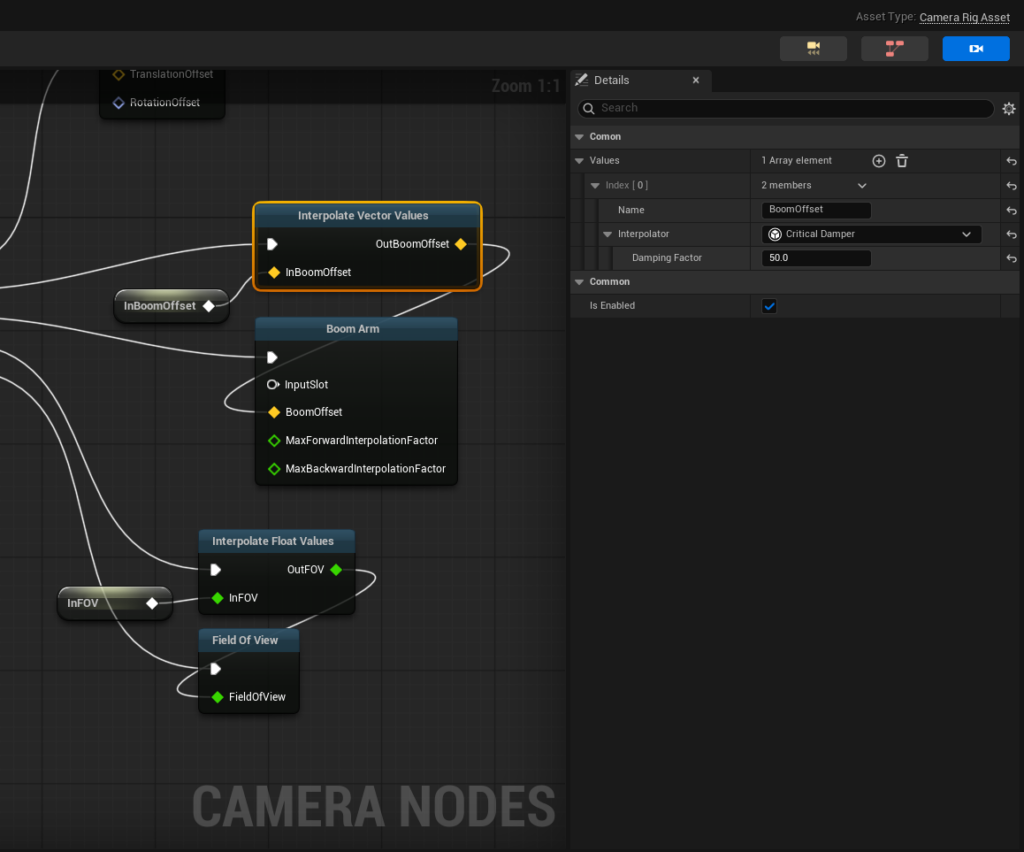Click the MaxForwardInterpolationFactor pin
The image size is (1024, 852).
[x=274, y=441]
